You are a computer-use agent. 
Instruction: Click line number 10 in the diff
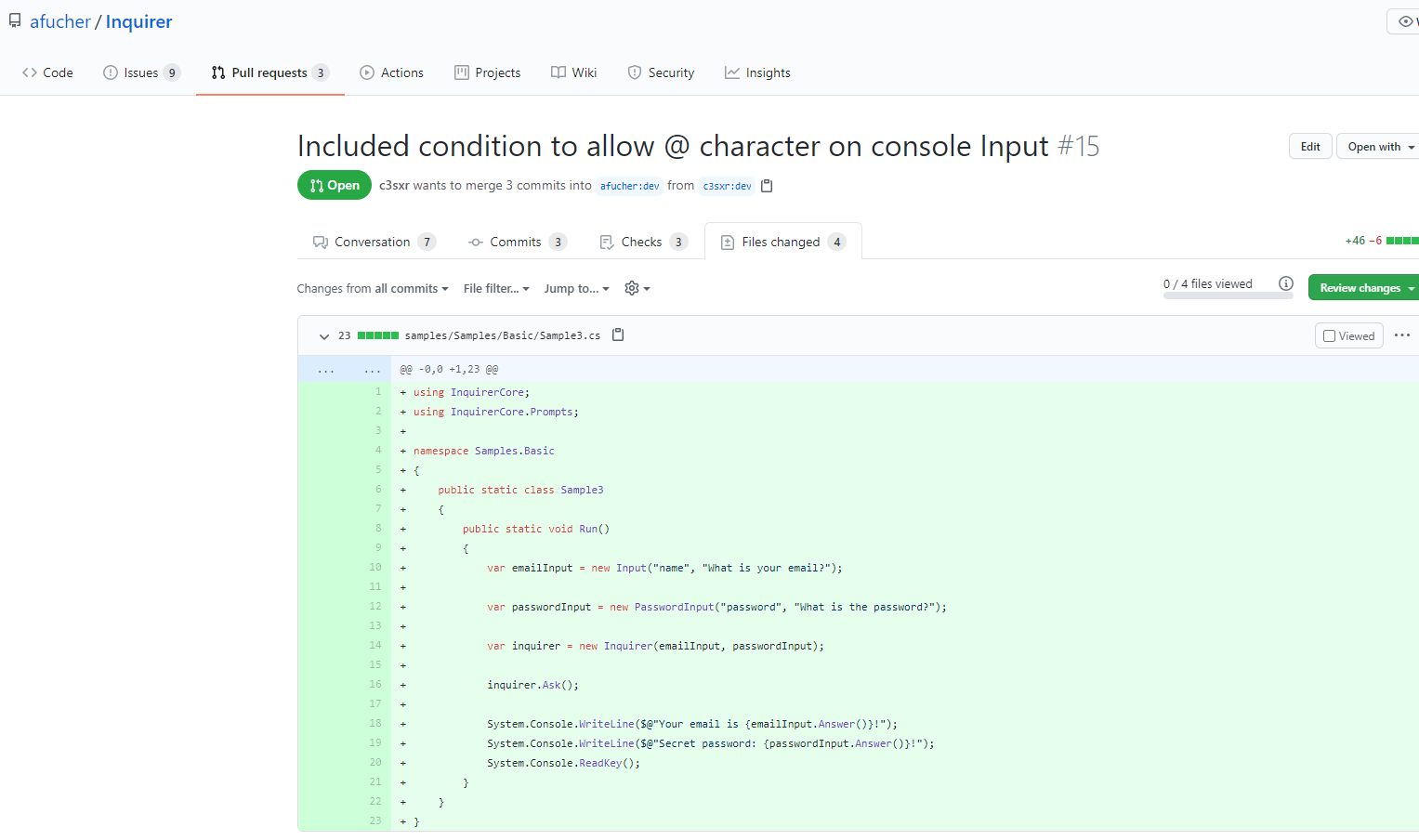pos(375,568)
